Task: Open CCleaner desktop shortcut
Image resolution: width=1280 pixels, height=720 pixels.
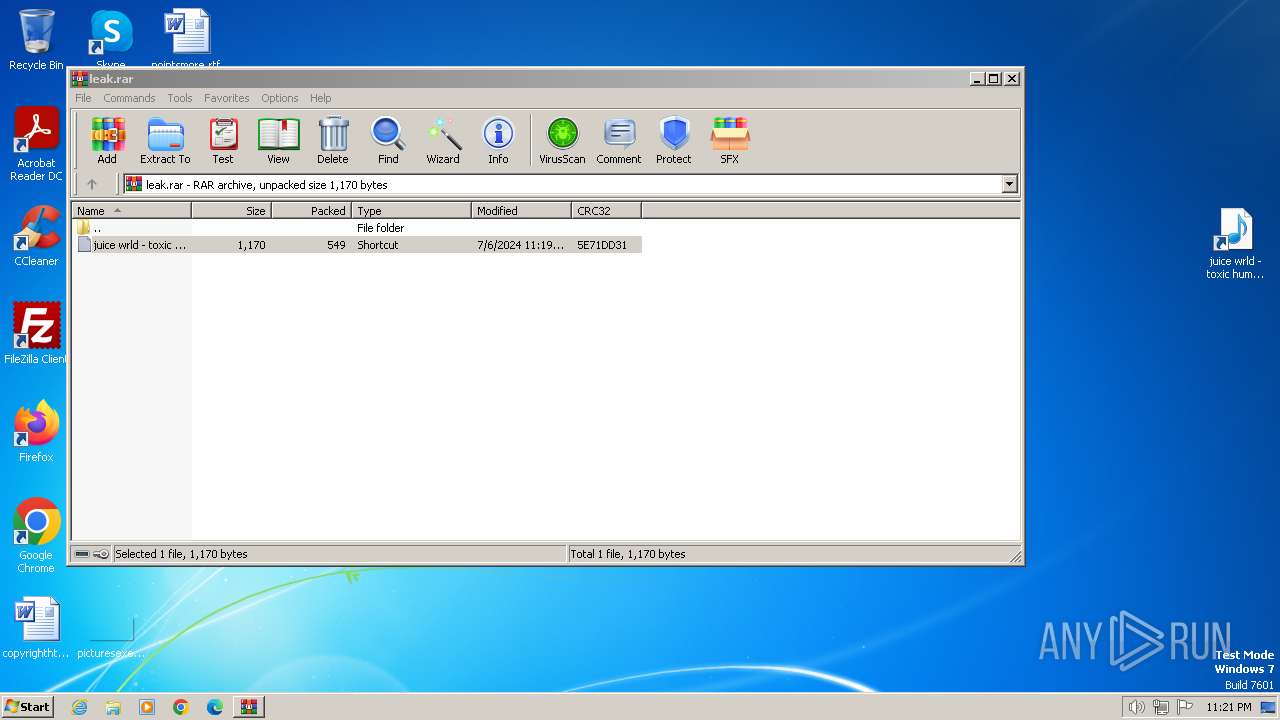Action: tap(36, 237)
